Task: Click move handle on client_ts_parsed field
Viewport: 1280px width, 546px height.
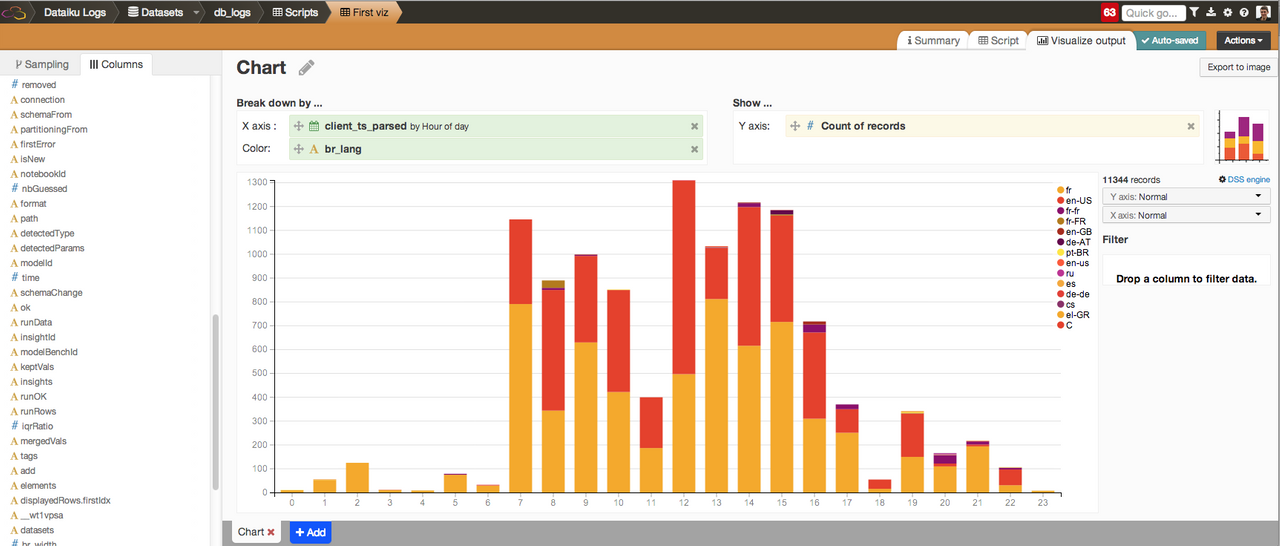Action: [x=299, y=126]
